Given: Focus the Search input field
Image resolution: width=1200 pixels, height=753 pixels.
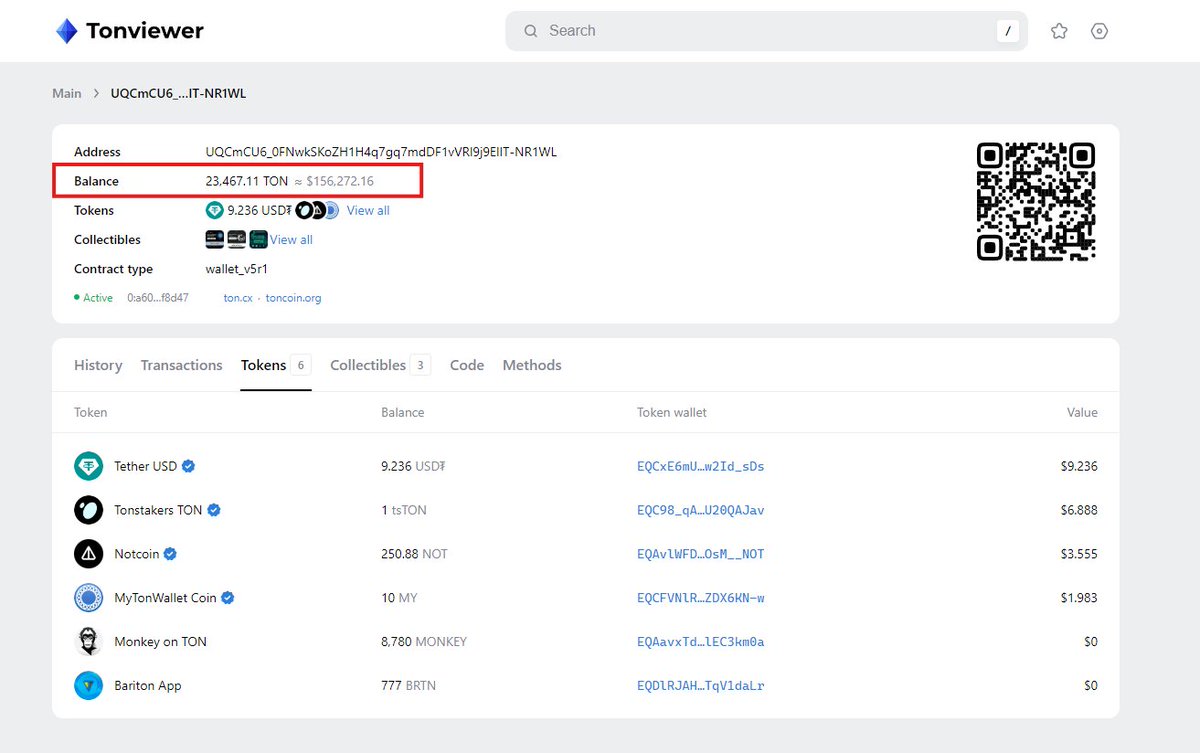Looking at the screenshot, I should tap(766, 31).
